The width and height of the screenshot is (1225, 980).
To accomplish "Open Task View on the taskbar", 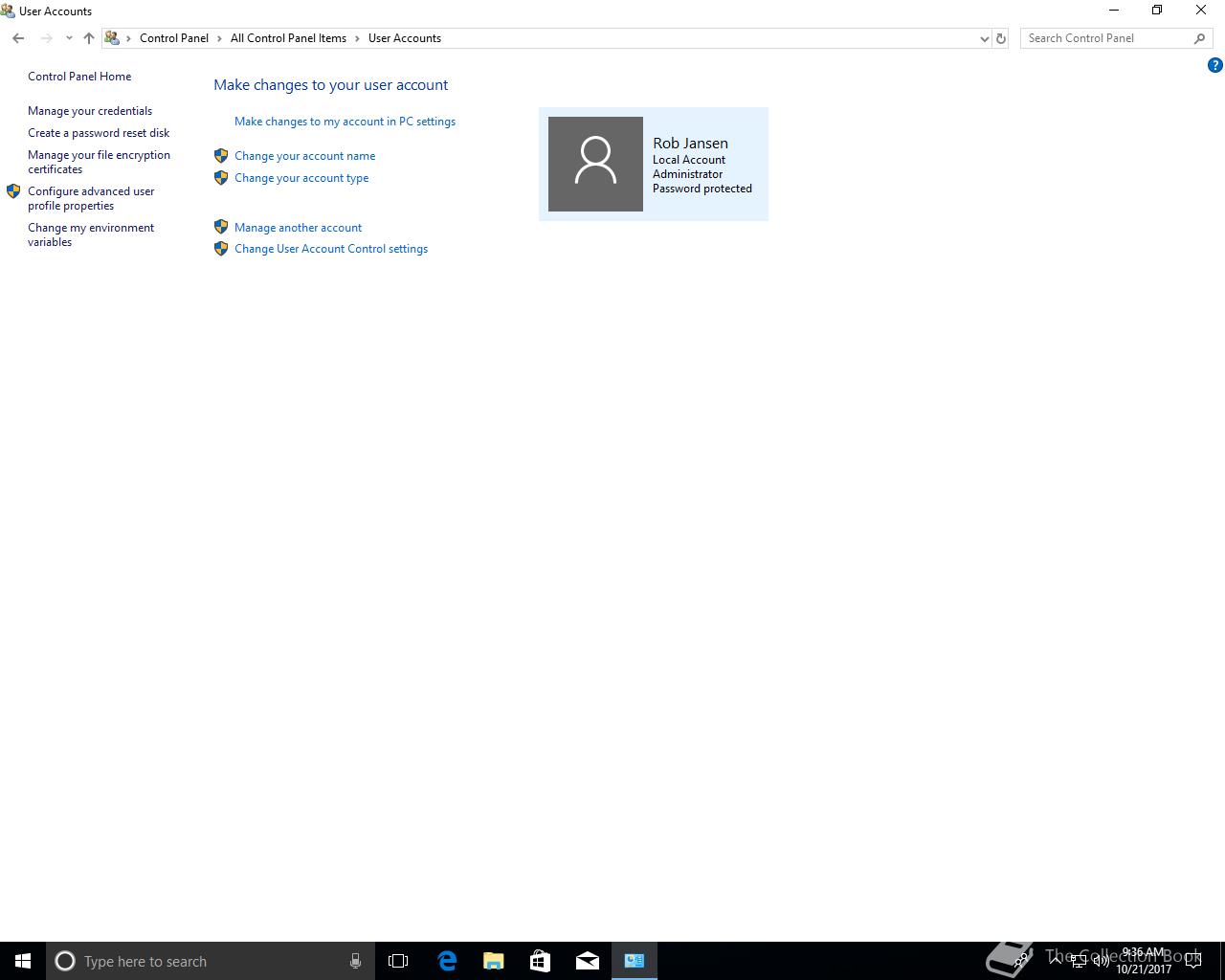I will [x=398, y=961].
